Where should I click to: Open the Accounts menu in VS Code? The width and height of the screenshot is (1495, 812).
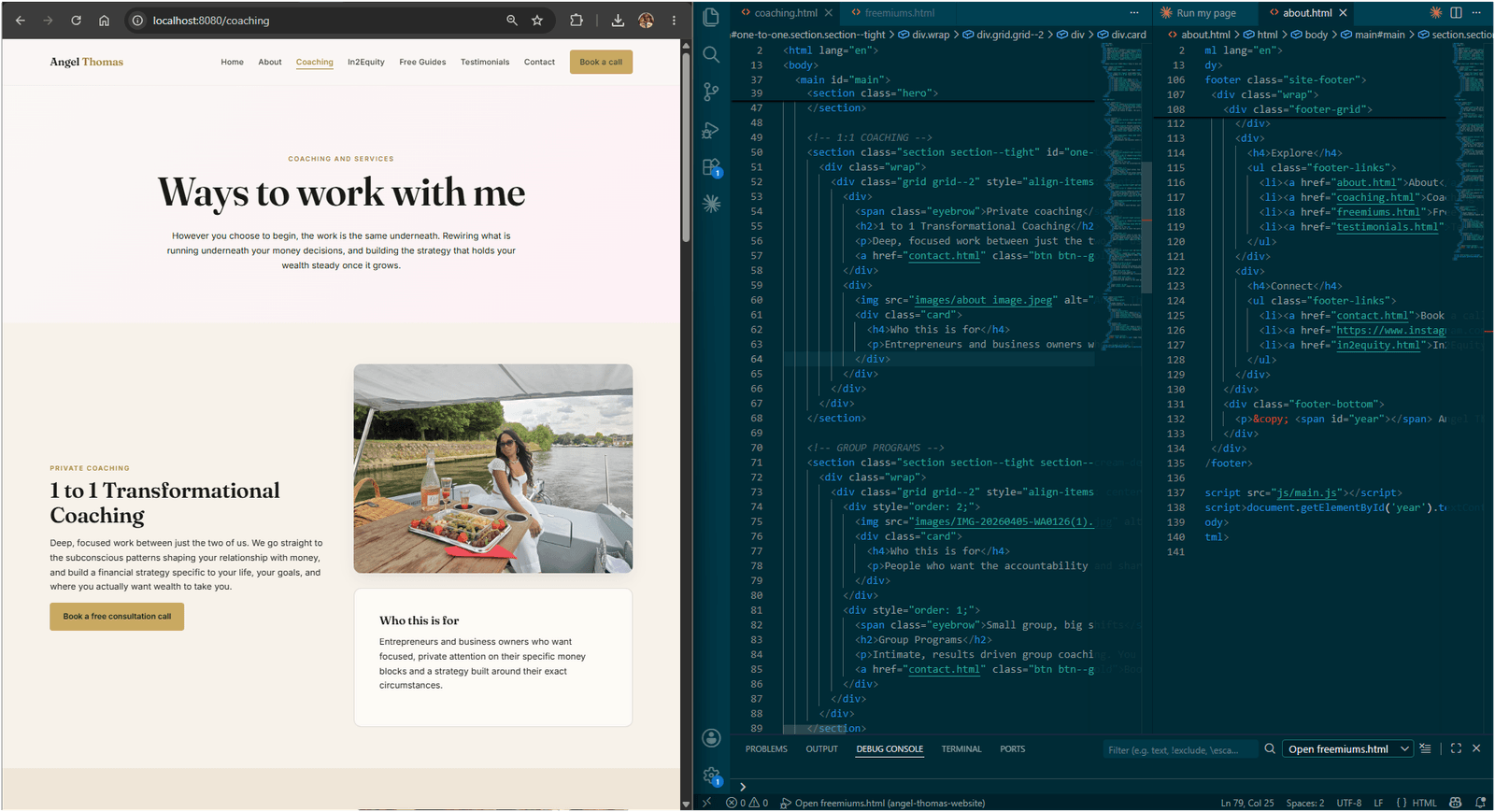(x=711, y=738)
